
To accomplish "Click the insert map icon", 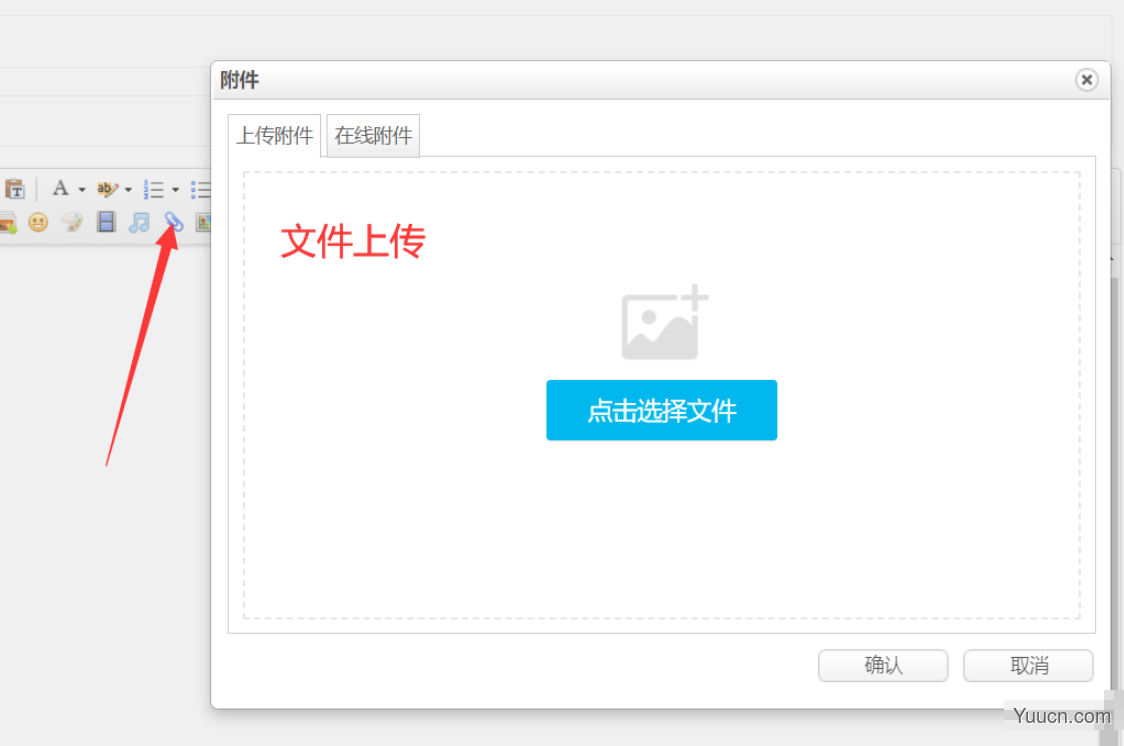I will coord(204,223).
